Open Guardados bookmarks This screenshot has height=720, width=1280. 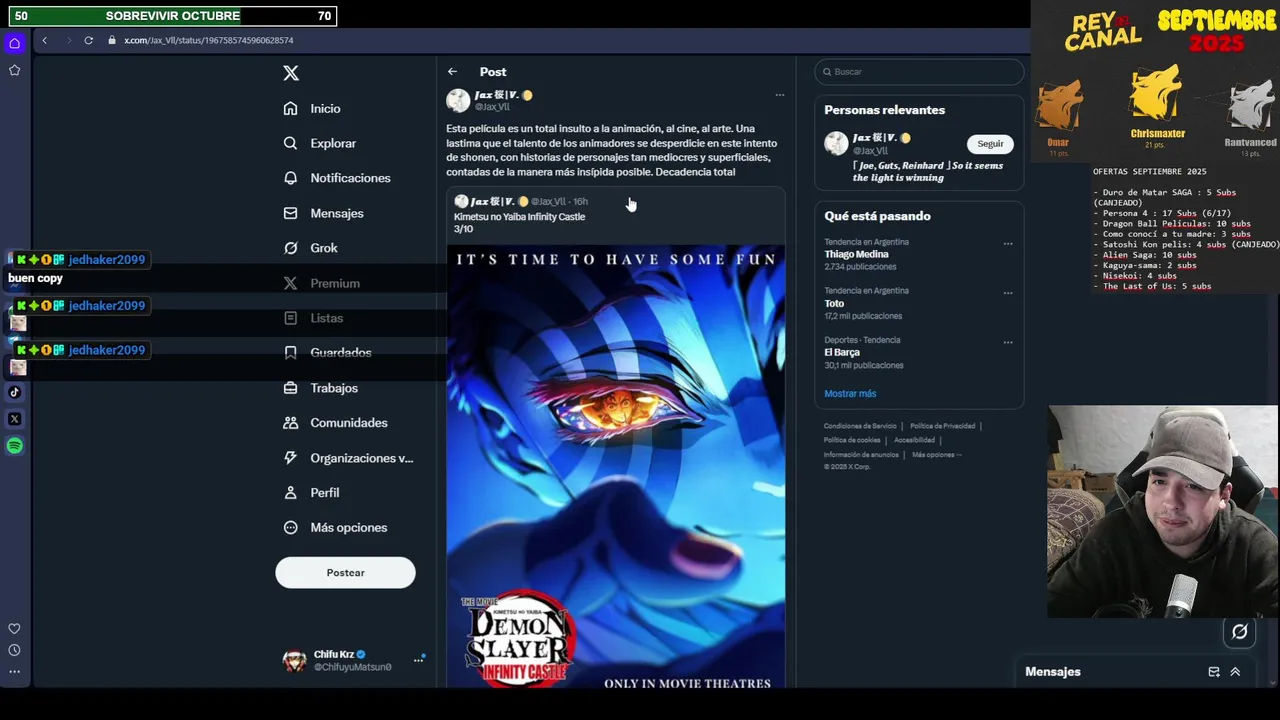tap(327, 352)
